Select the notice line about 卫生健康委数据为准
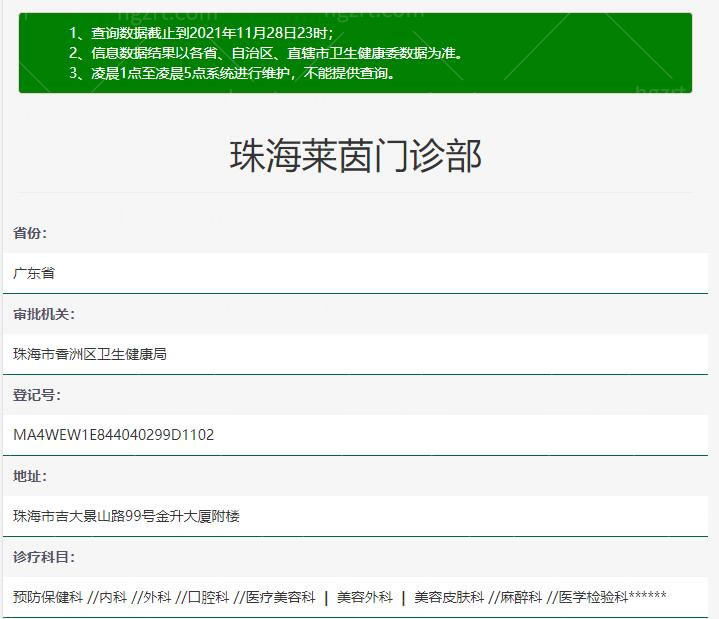Viewport: 719px width, 619px height. [x=266, y=53]
